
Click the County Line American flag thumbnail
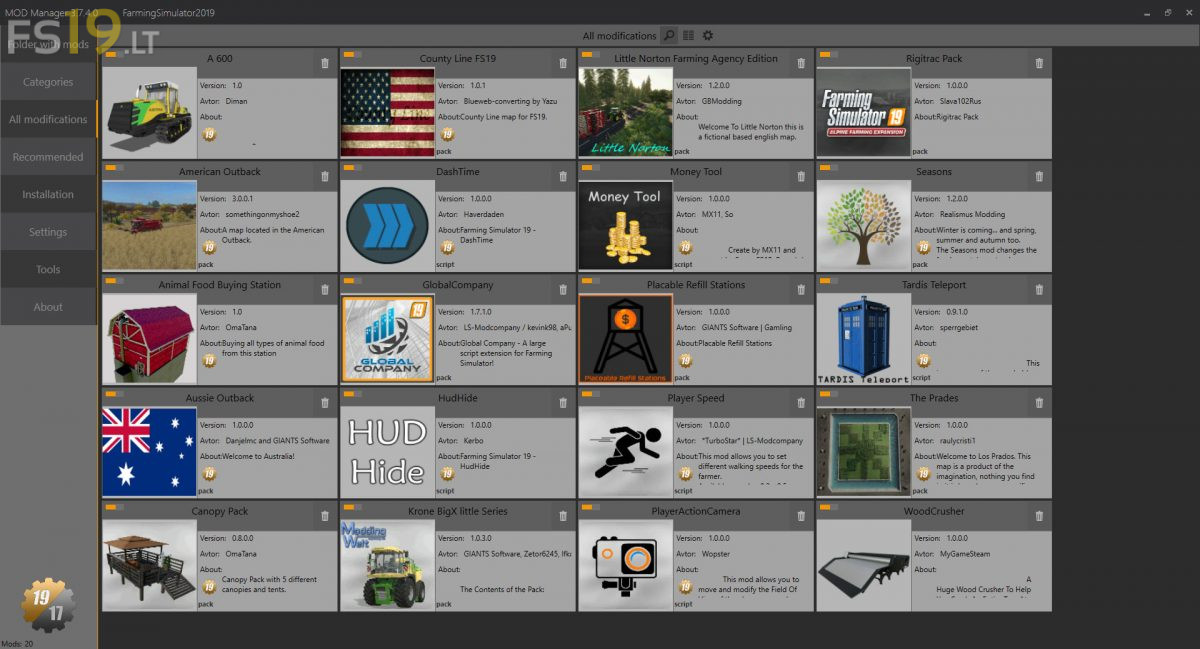coord(387,111)
